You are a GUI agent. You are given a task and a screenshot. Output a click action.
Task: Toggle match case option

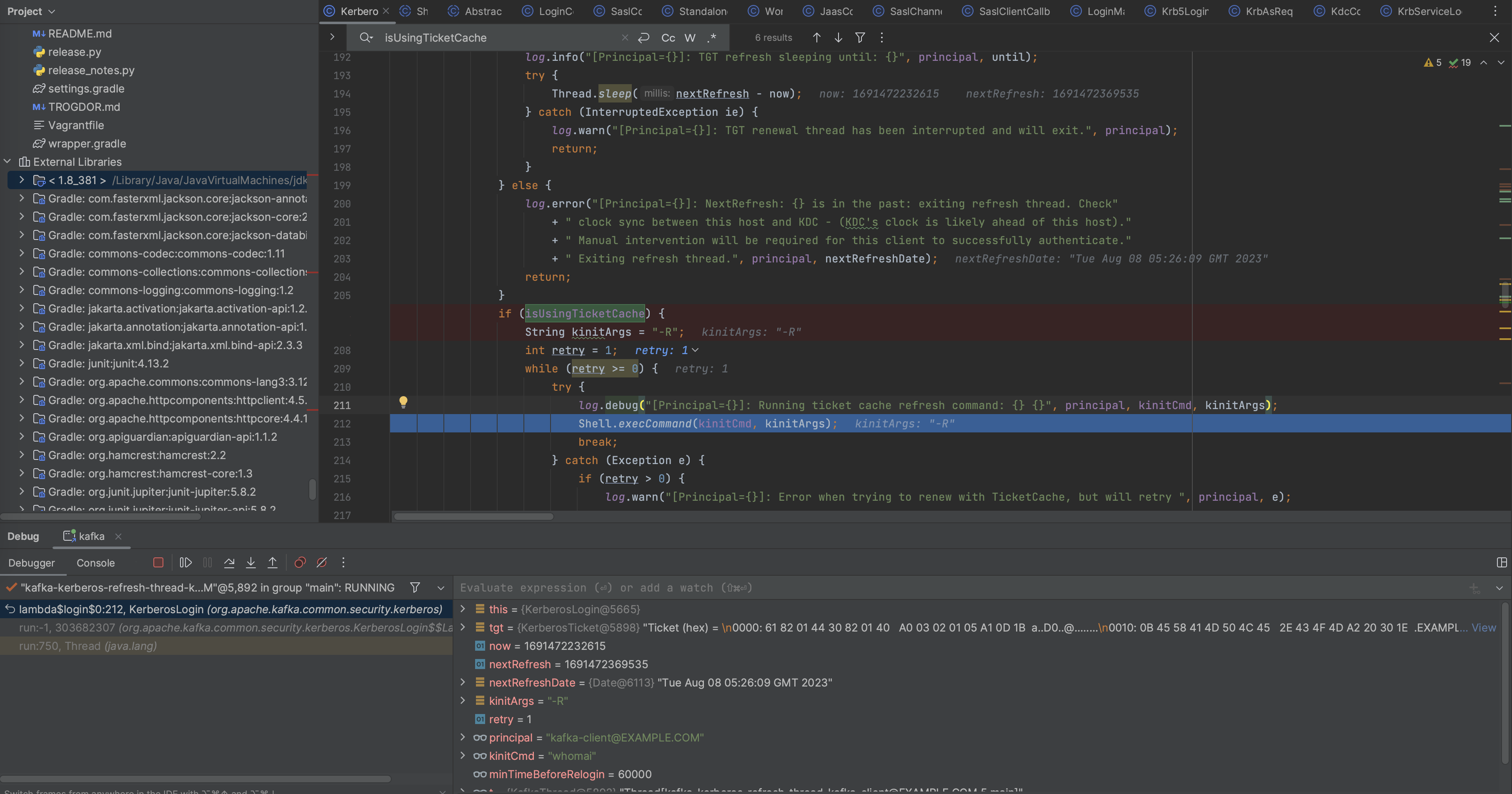[668, 37]
